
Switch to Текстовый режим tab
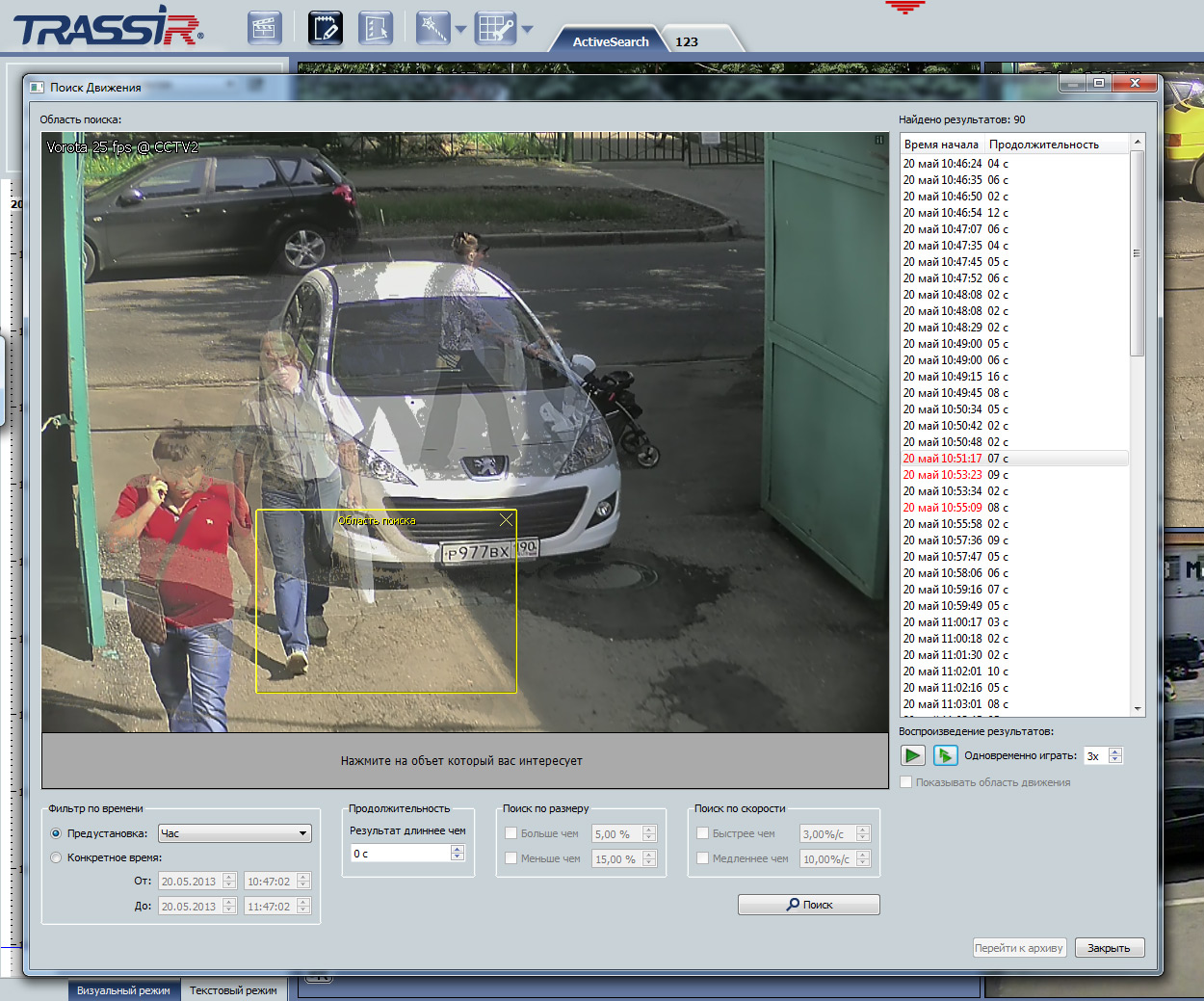point(233,990)
